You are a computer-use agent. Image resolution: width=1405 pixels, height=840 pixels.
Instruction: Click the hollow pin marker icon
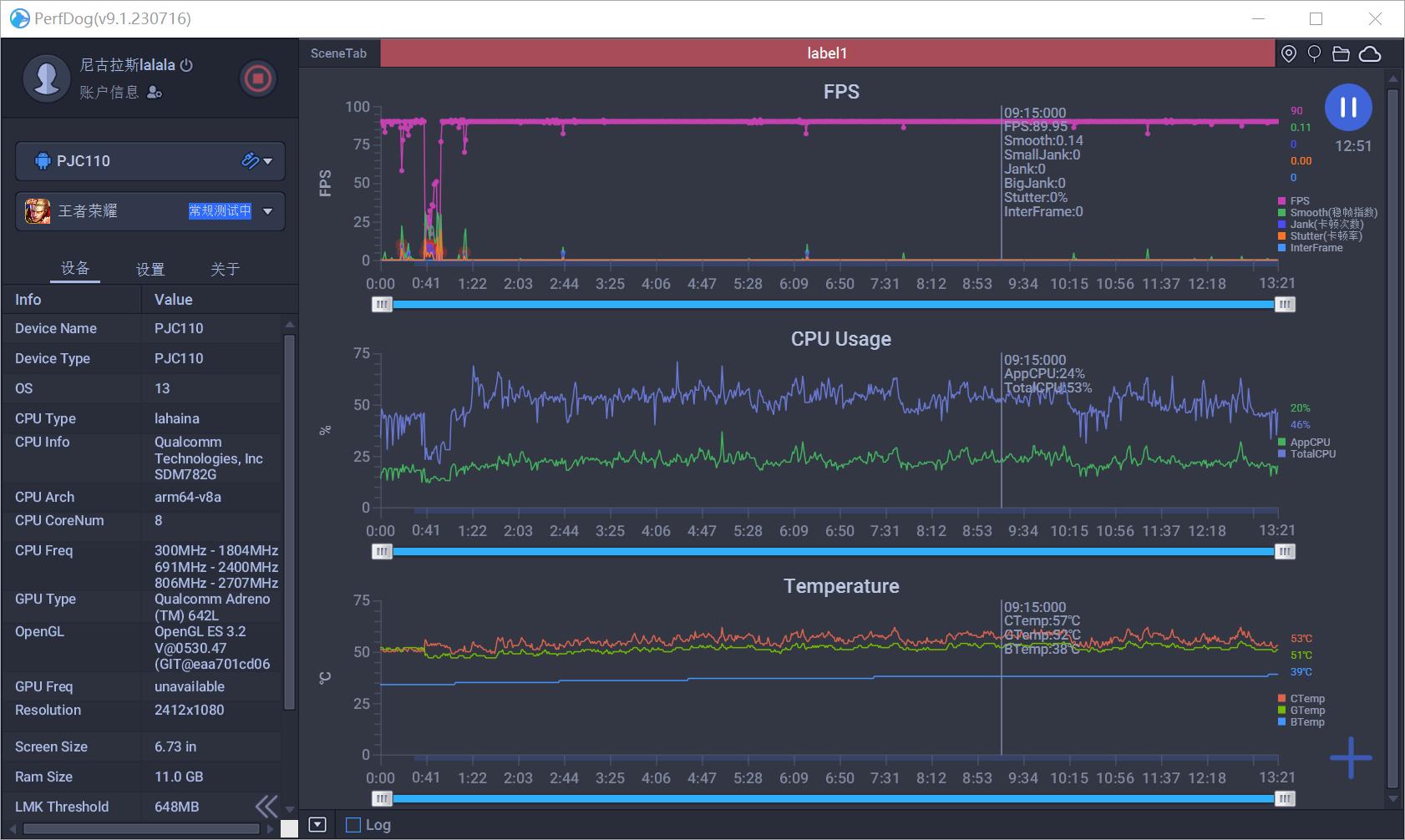pyautogui.click(x=1314, y=53)
